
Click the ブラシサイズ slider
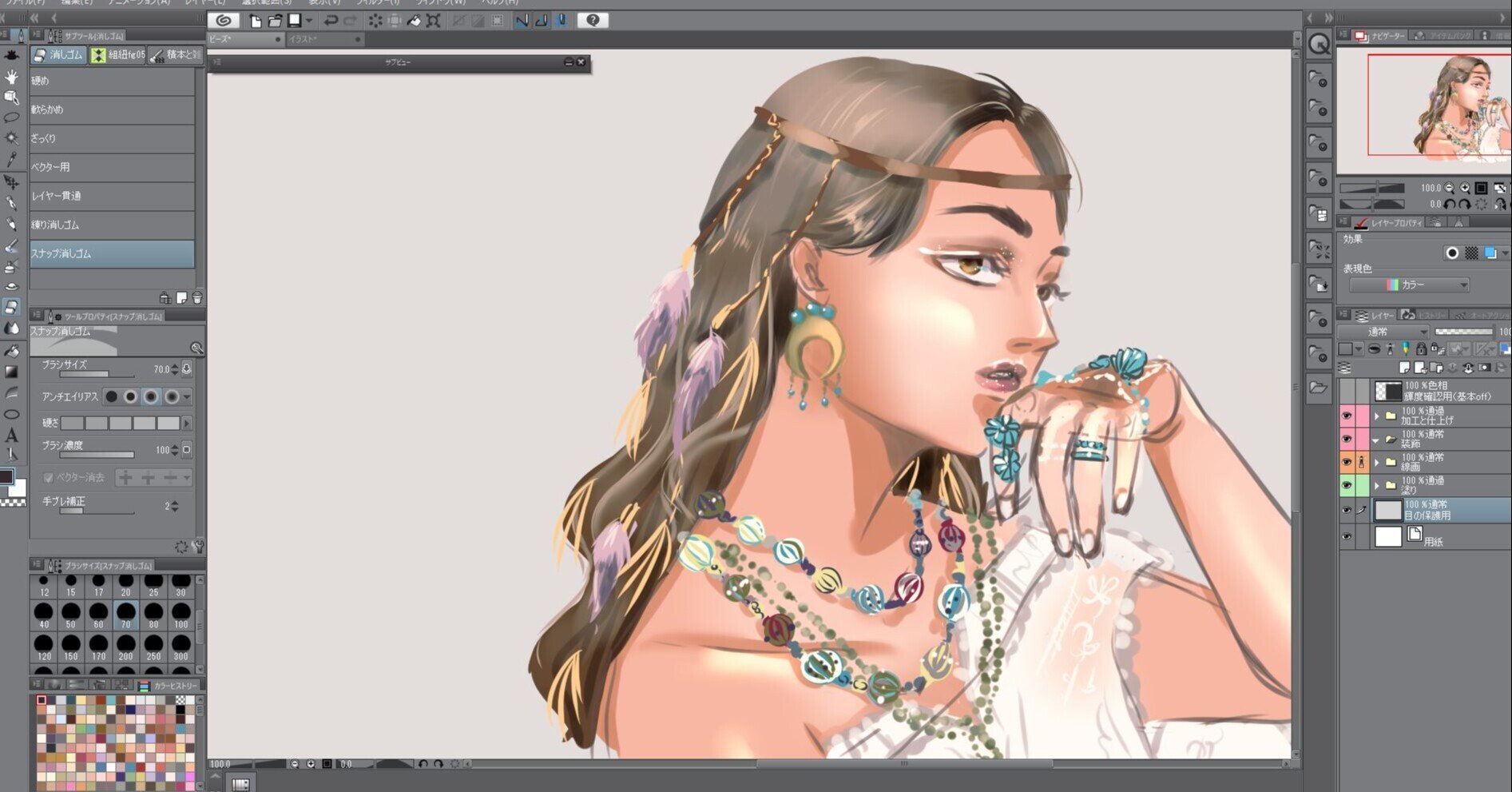[x=97, y=374]
